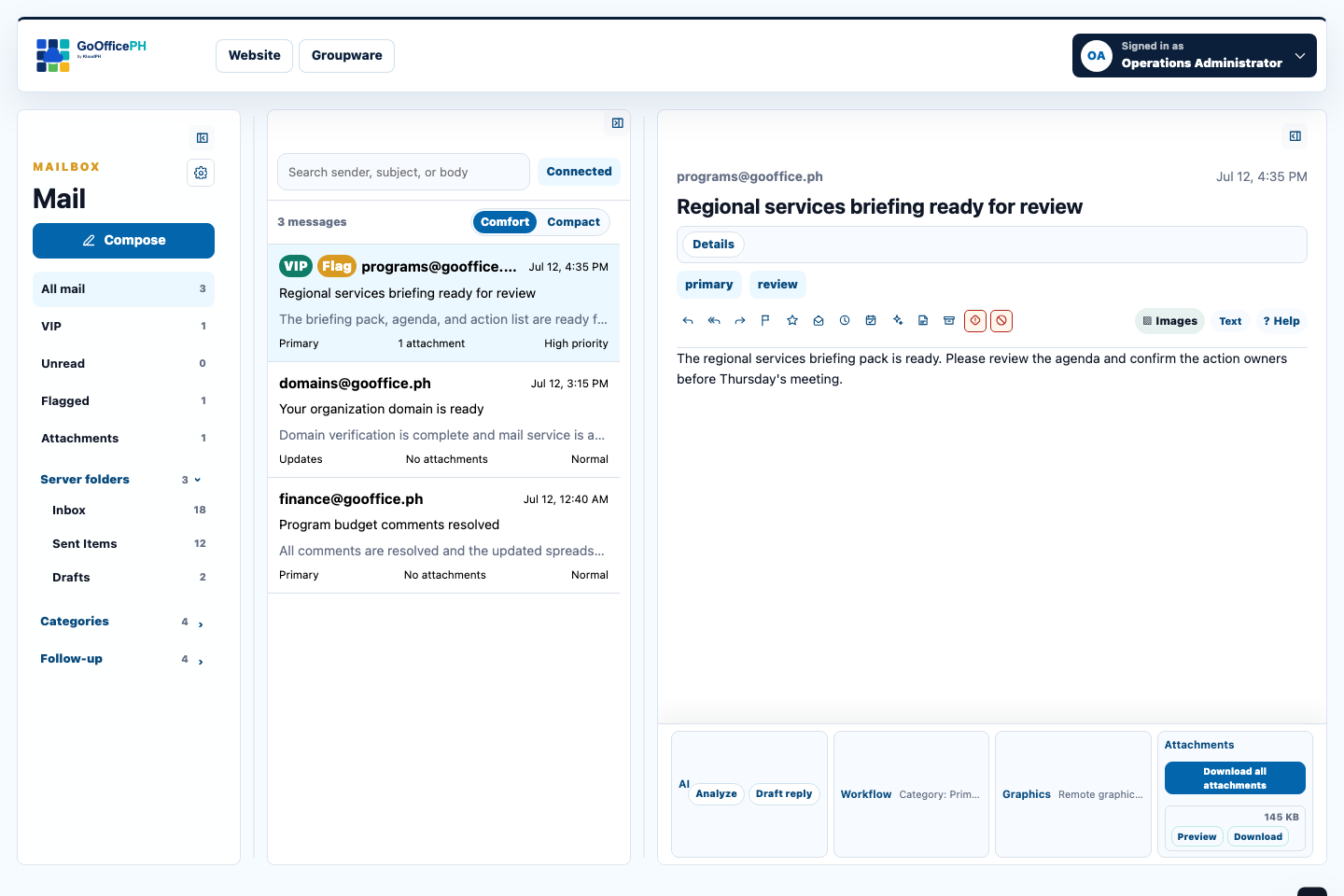Select Comfort density view
The width and height of the screenshot is (1344, 896).
[x=505, y=222]
